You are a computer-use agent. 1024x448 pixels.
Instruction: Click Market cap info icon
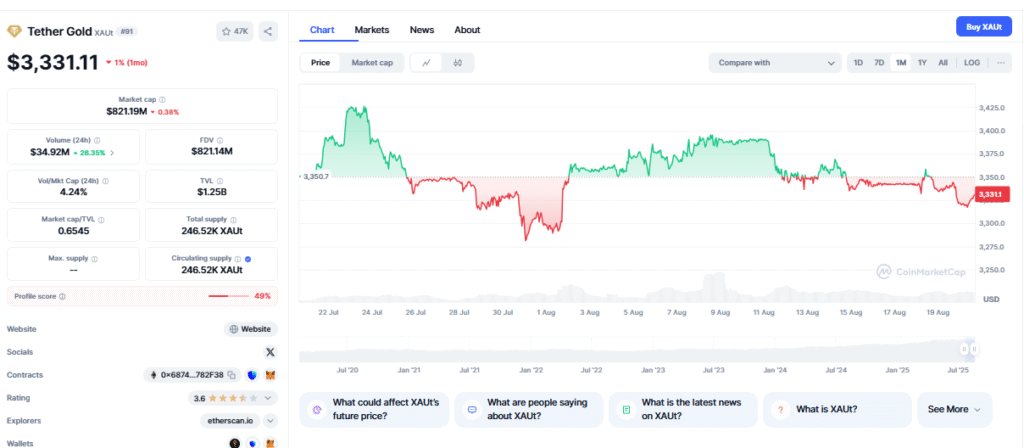pyautogui.click(x=163, y=100)
